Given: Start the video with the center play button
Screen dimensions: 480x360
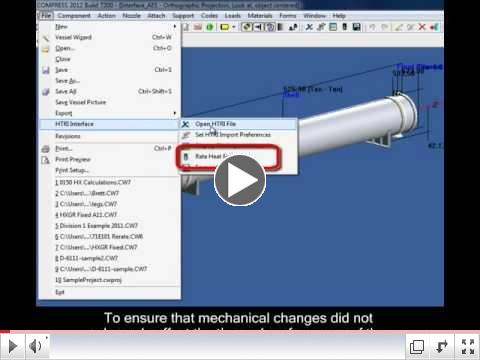Looking at the screenshot, I should pos(240,180).
